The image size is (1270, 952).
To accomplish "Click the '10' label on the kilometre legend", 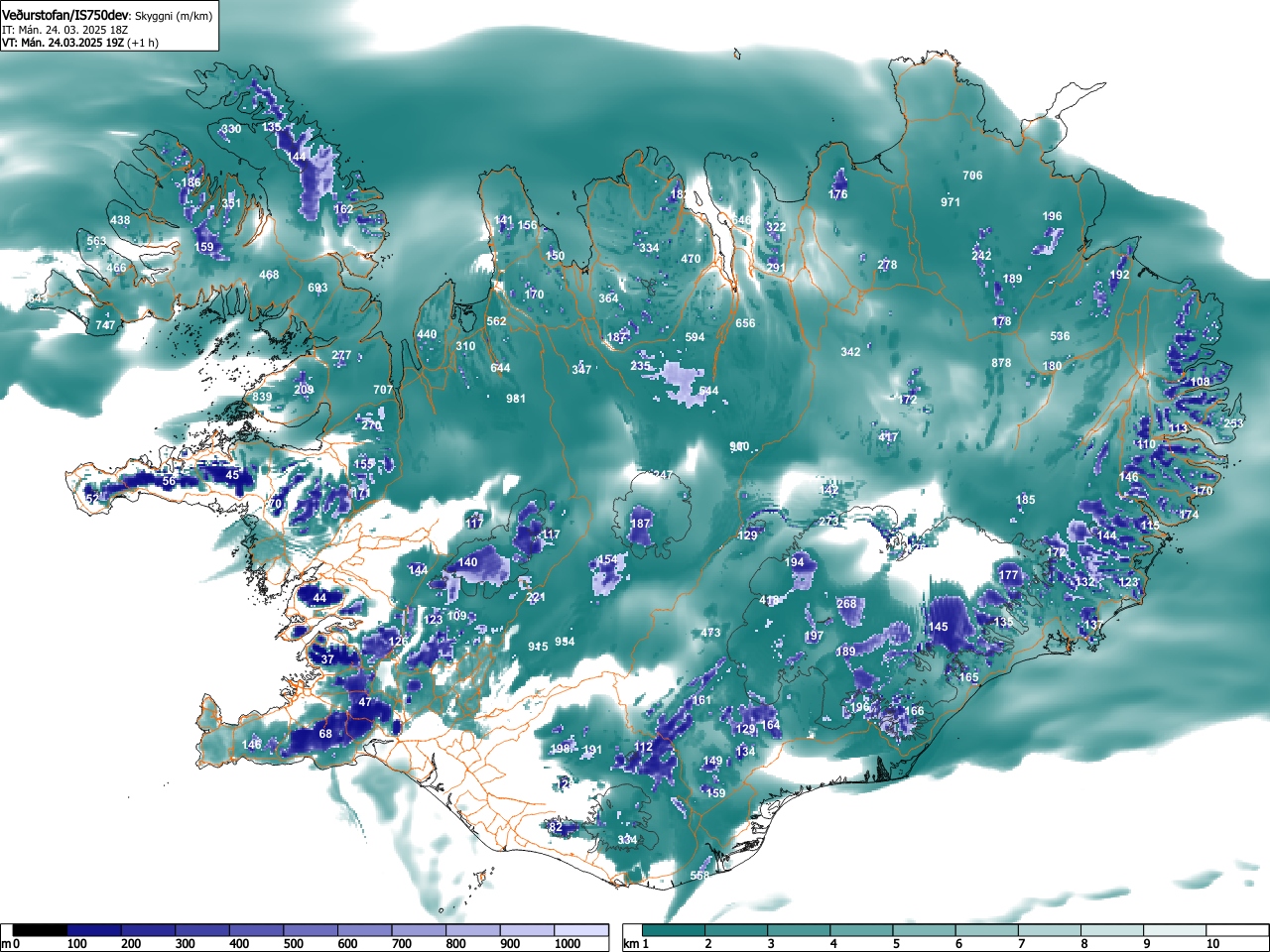I will coord(1212,944).
